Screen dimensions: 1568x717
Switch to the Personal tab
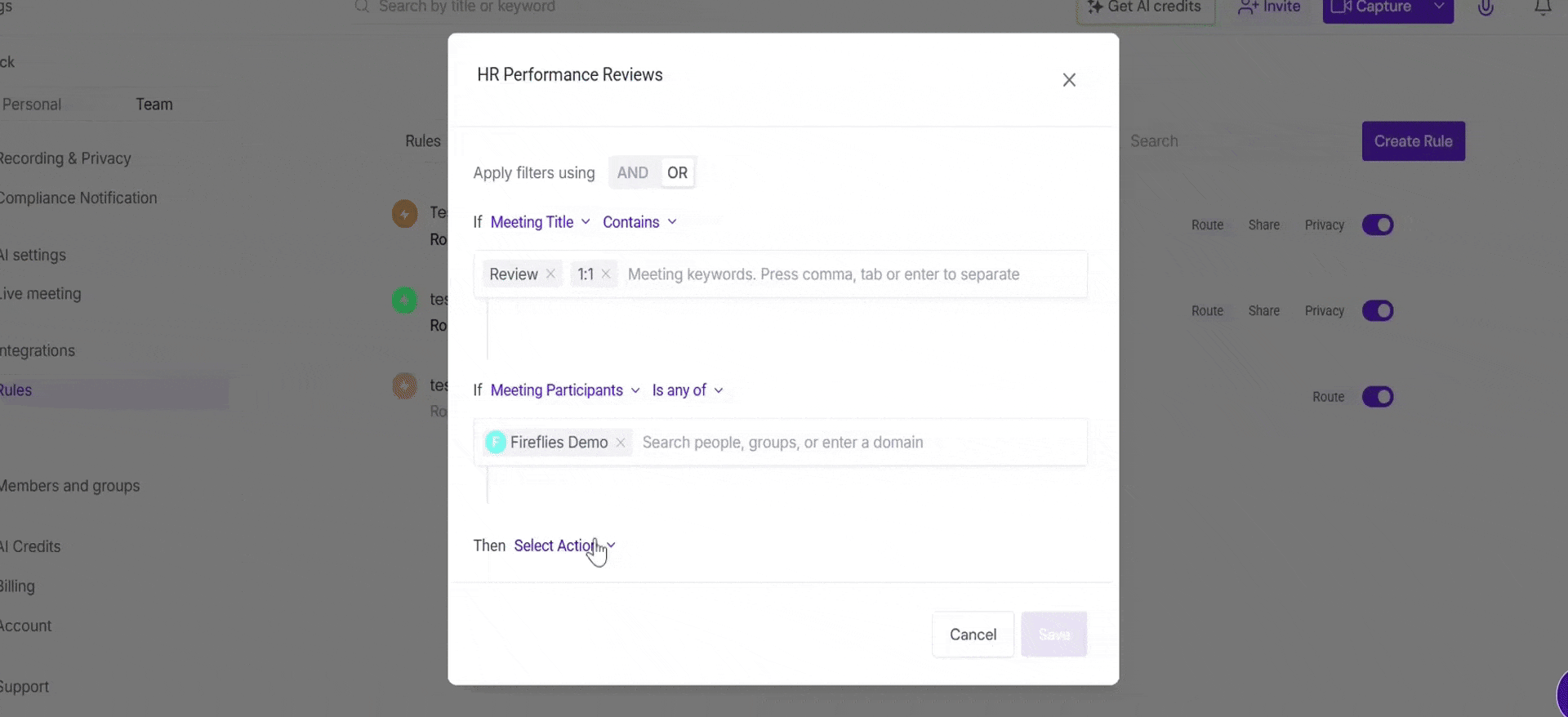pos(32,105)
